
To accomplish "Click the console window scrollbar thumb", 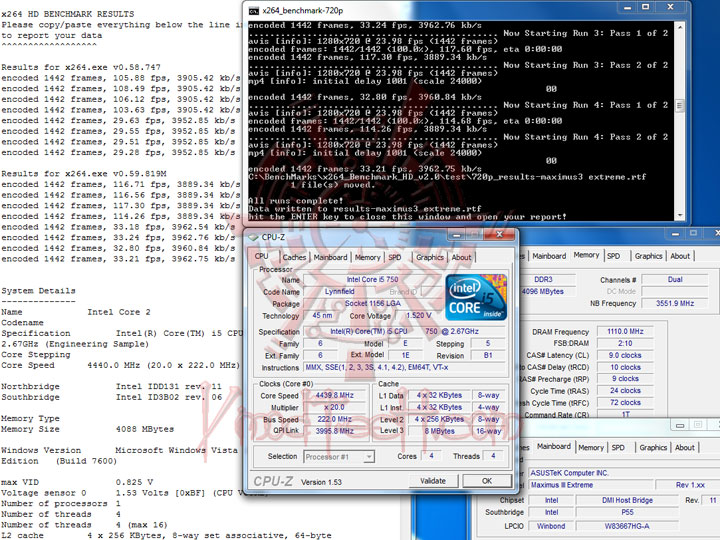I will [x=680, y=106].
